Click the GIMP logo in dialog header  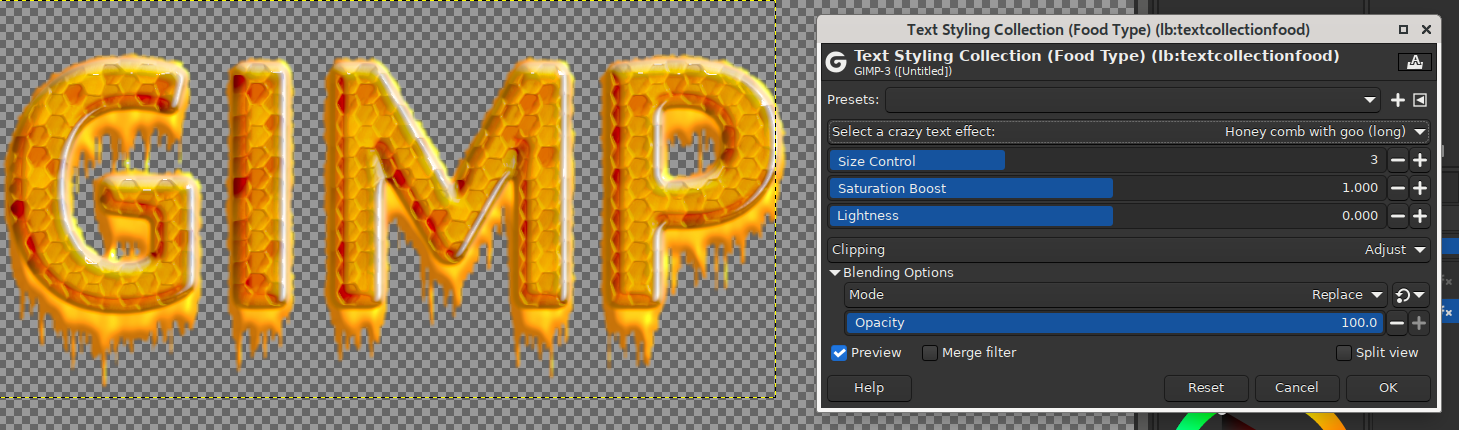836,62
